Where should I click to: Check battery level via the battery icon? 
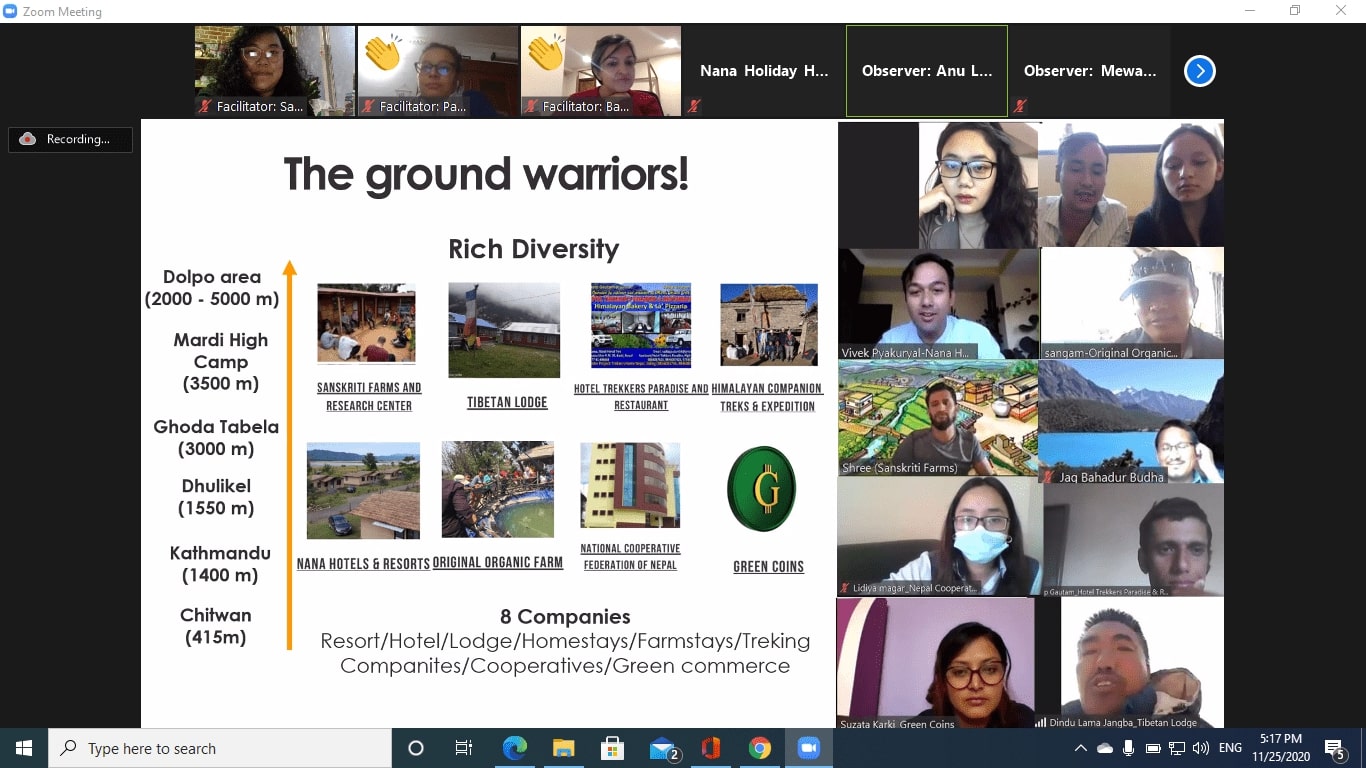pos(1153,748)
